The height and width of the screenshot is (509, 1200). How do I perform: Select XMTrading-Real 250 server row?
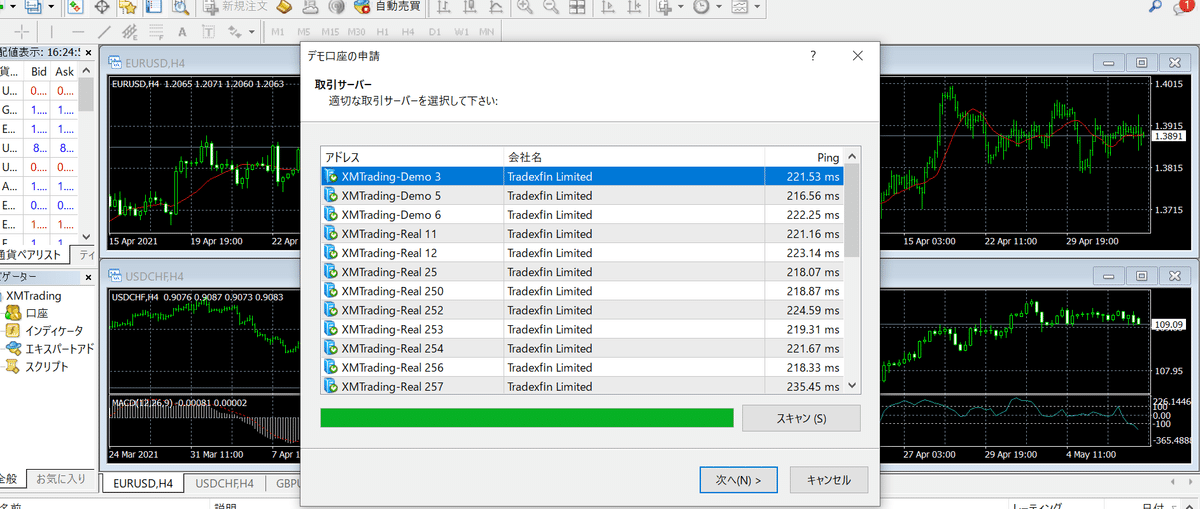pos(583,290)
